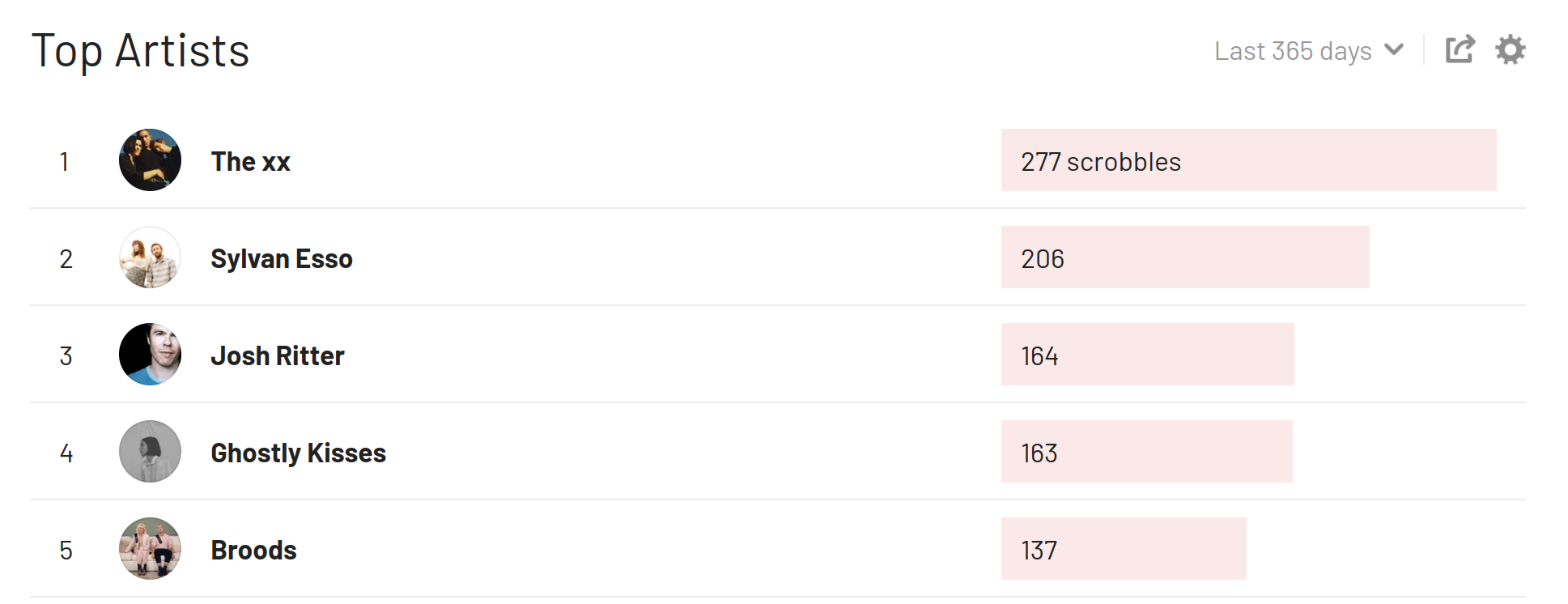The image size is (1568, 604).
Task: Click the chevron beside Last 365 days
Action: pos(1394,49)
